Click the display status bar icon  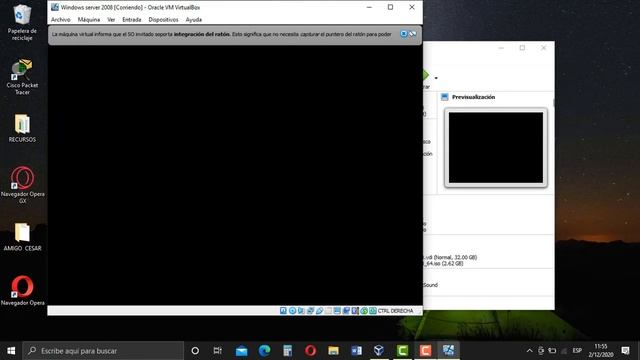click(337, 311)
